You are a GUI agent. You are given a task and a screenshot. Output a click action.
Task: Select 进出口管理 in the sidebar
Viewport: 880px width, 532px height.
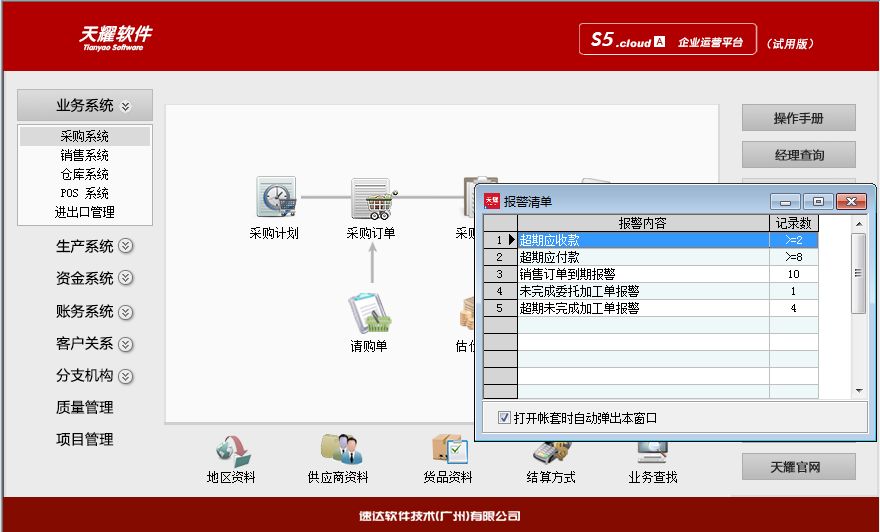click(x=85, y=213)
